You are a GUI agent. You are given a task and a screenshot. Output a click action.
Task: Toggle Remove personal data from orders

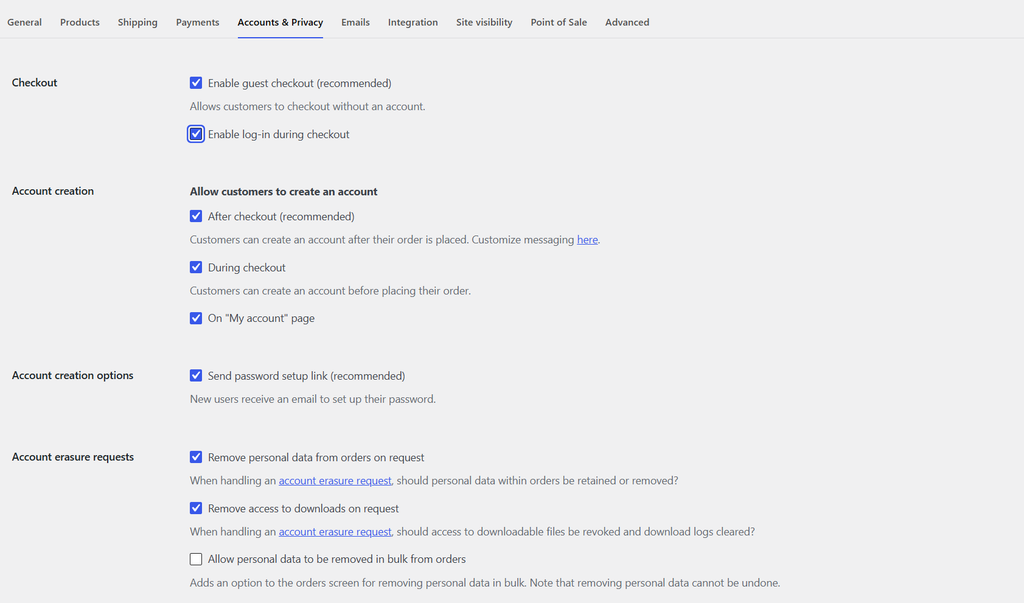[x=196, y=457]
